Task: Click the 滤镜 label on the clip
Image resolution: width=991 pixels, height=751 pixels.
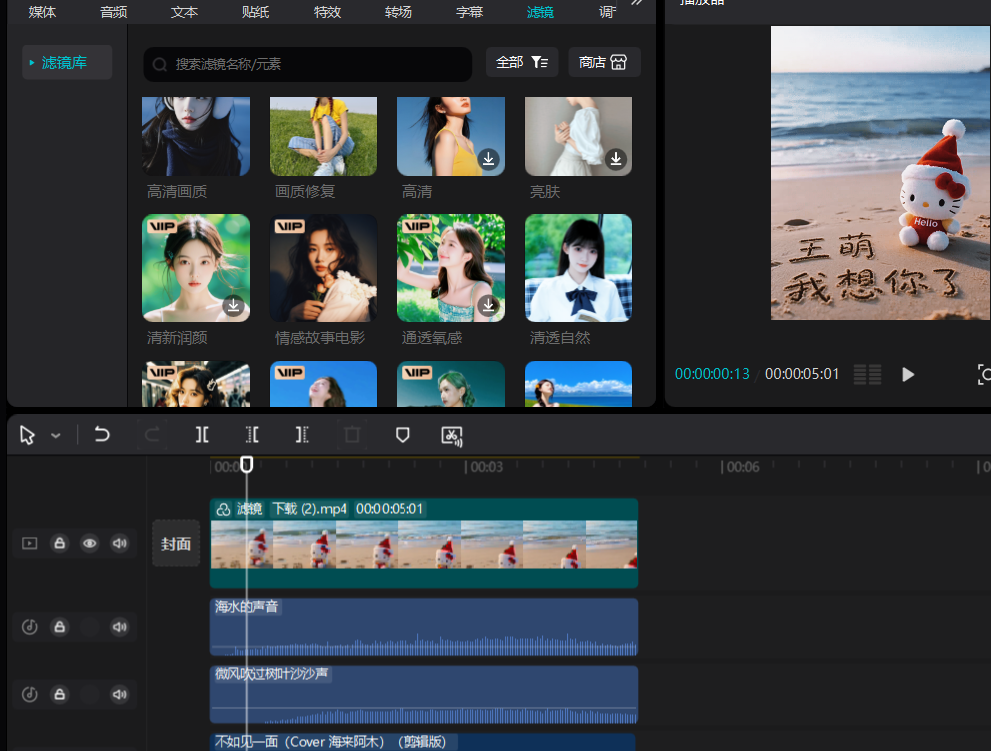Action: coord(249,509)
